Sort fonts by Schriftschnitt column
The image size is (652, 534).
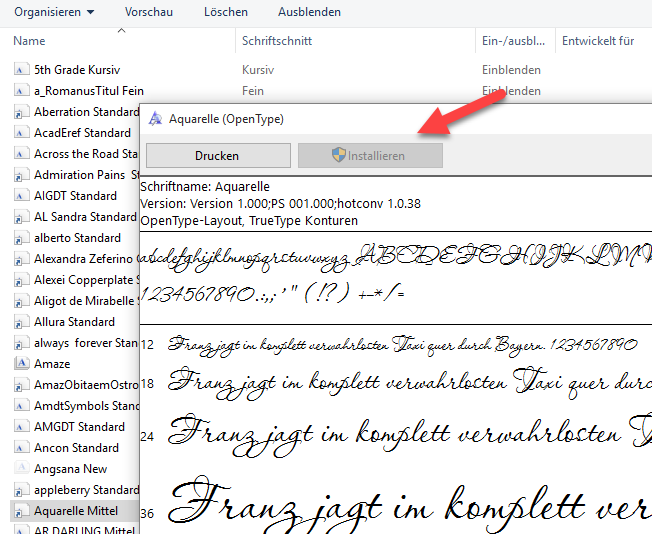tap(277, 41)
